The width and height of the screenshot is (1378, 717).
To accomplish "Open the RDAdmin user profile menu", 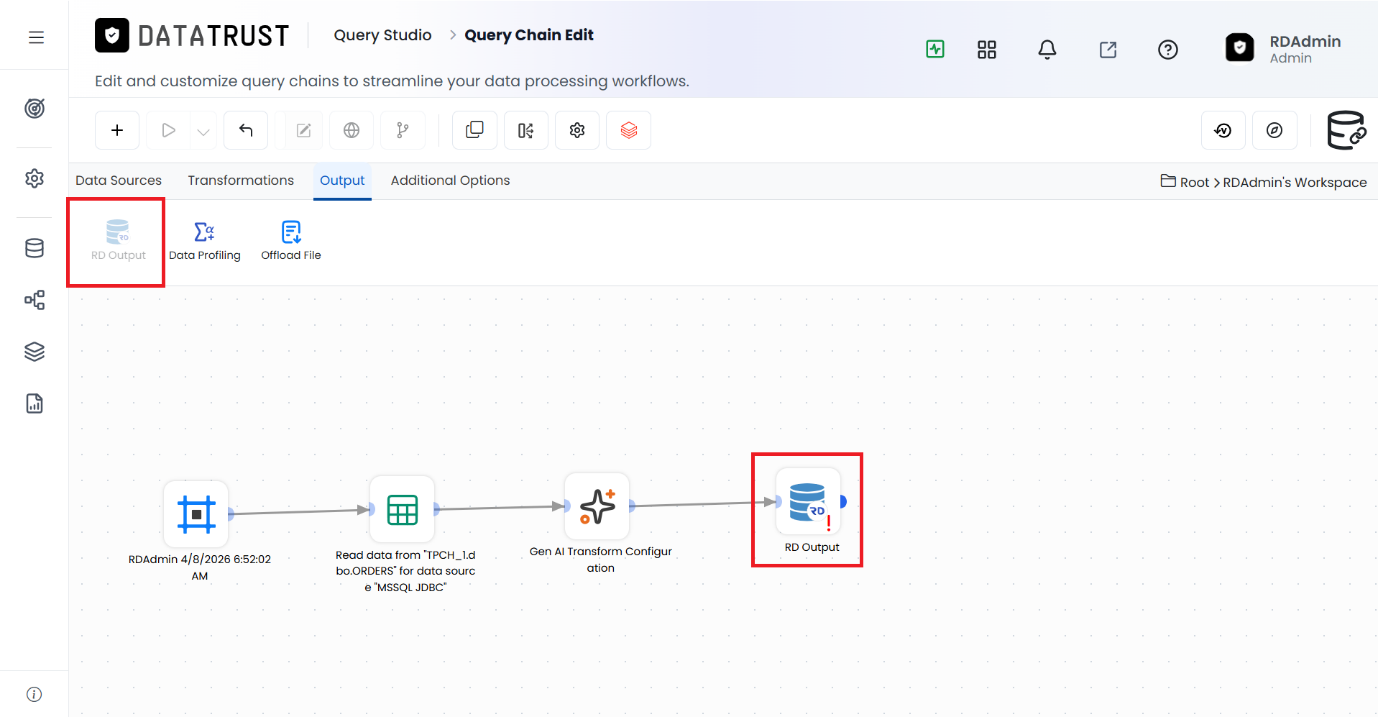I will 1283,48.
